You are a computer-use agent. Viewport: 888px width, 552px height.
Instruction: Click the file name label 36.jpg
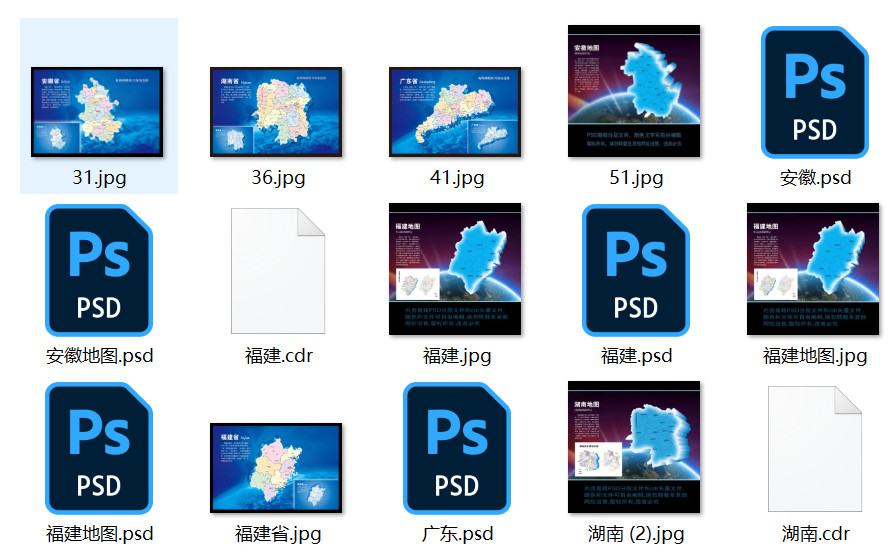click(278, 178)
